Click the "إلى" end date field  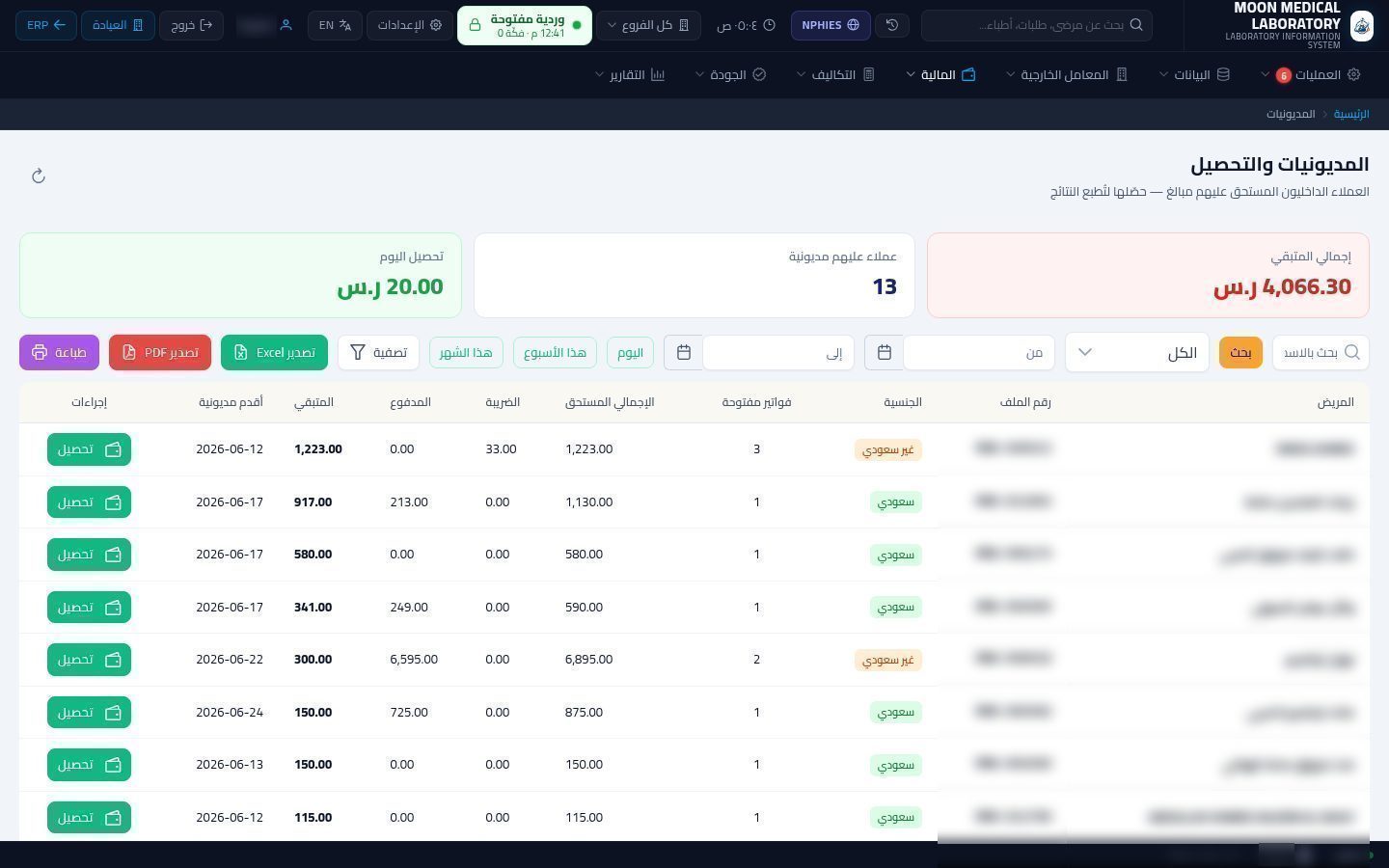(x=778, y=353)
